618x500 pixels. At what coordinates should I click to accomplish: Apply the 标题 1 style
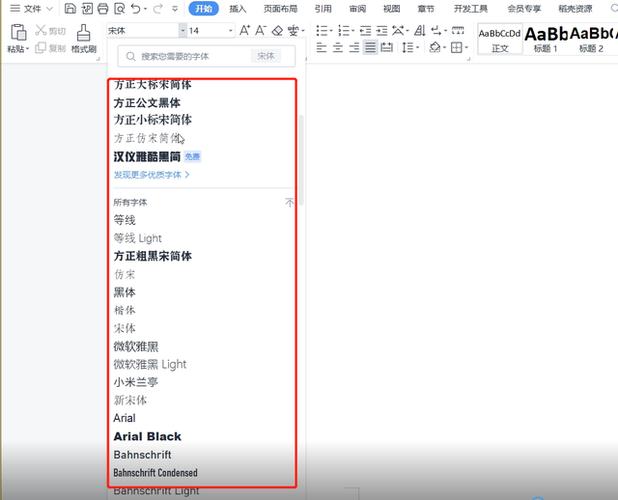(545, 39)
